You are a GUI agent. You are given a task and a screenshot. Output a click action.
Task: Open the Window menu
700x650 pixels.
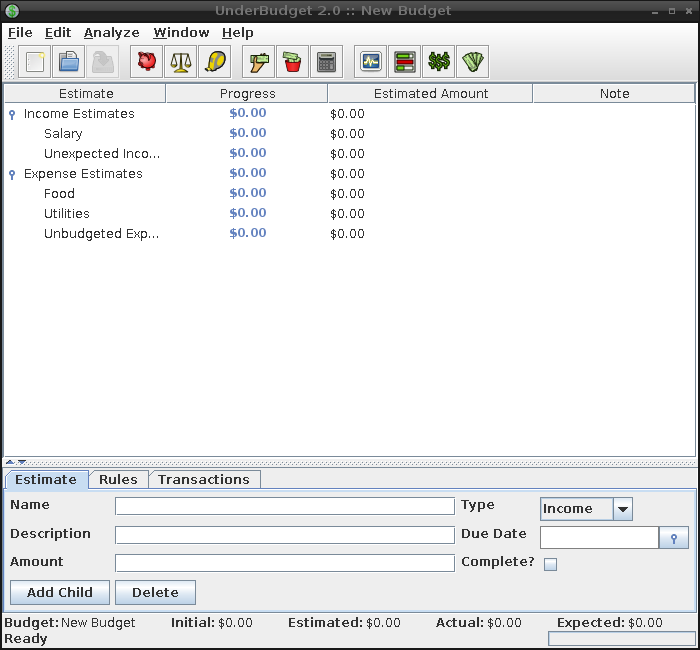click(181, 33)
